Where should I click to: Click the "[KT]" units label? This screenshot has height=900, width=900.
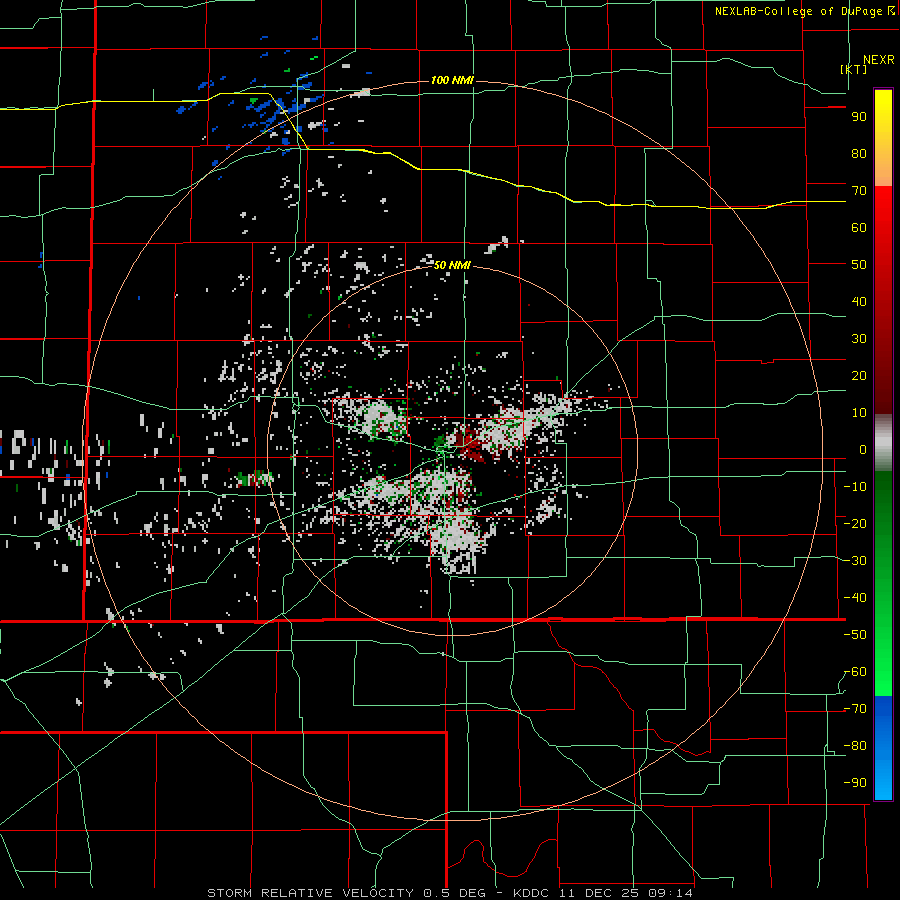854,69
